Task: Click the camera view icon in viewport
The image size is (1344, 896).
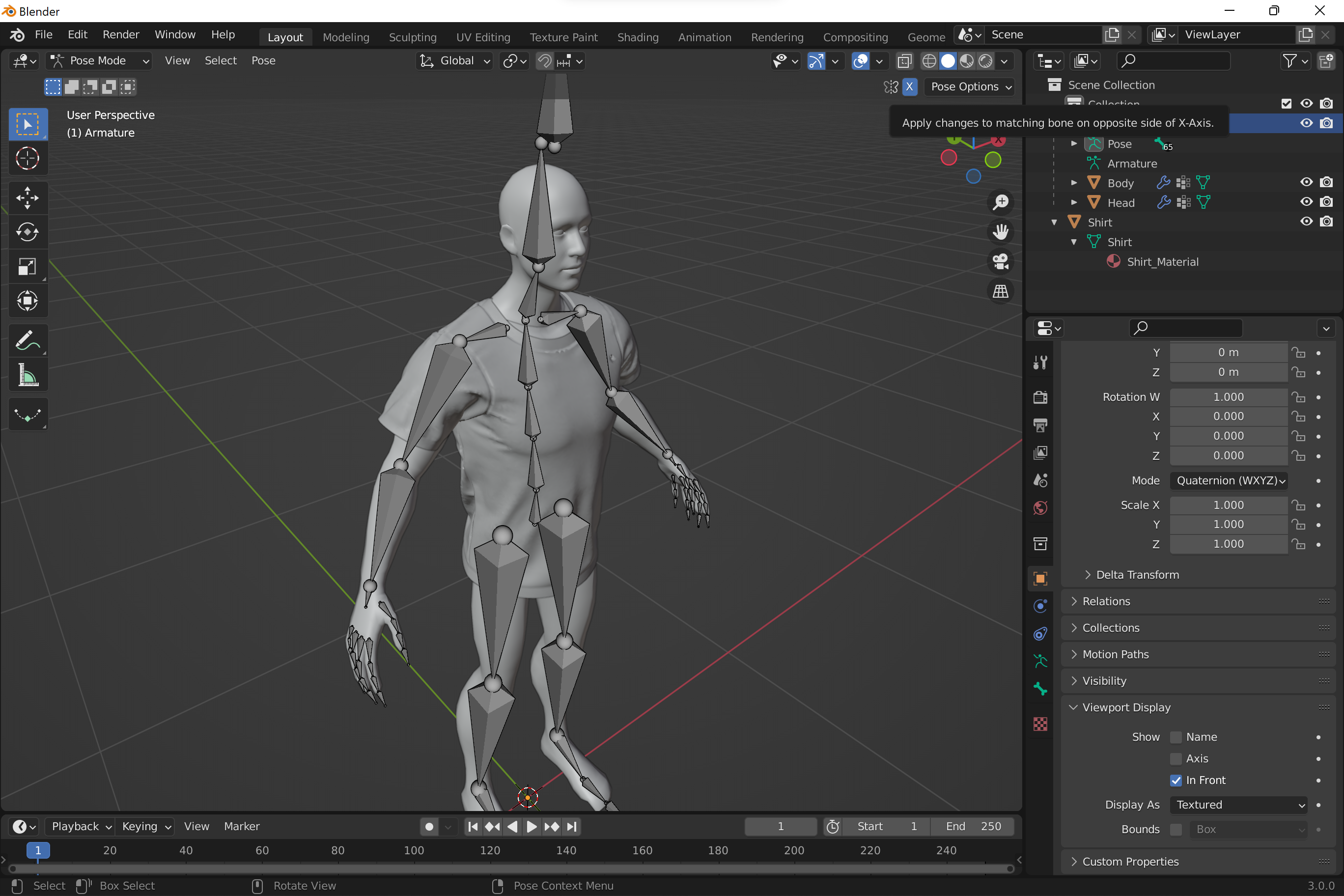Action: pos(1000,262)
